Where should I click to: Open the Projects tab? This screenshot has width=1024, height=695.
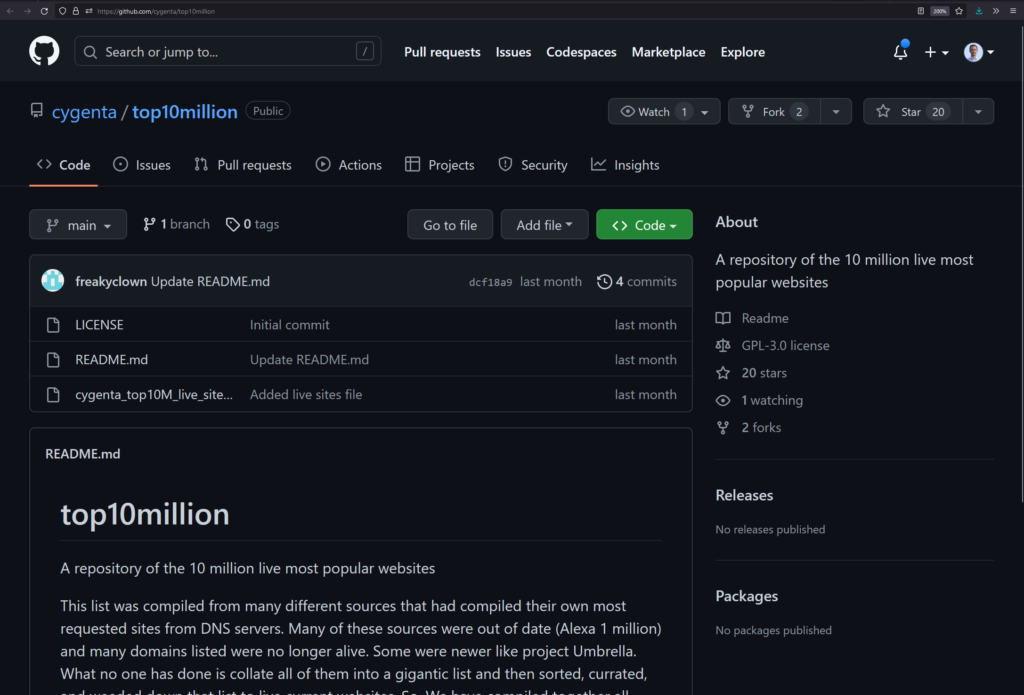[440, 165]
